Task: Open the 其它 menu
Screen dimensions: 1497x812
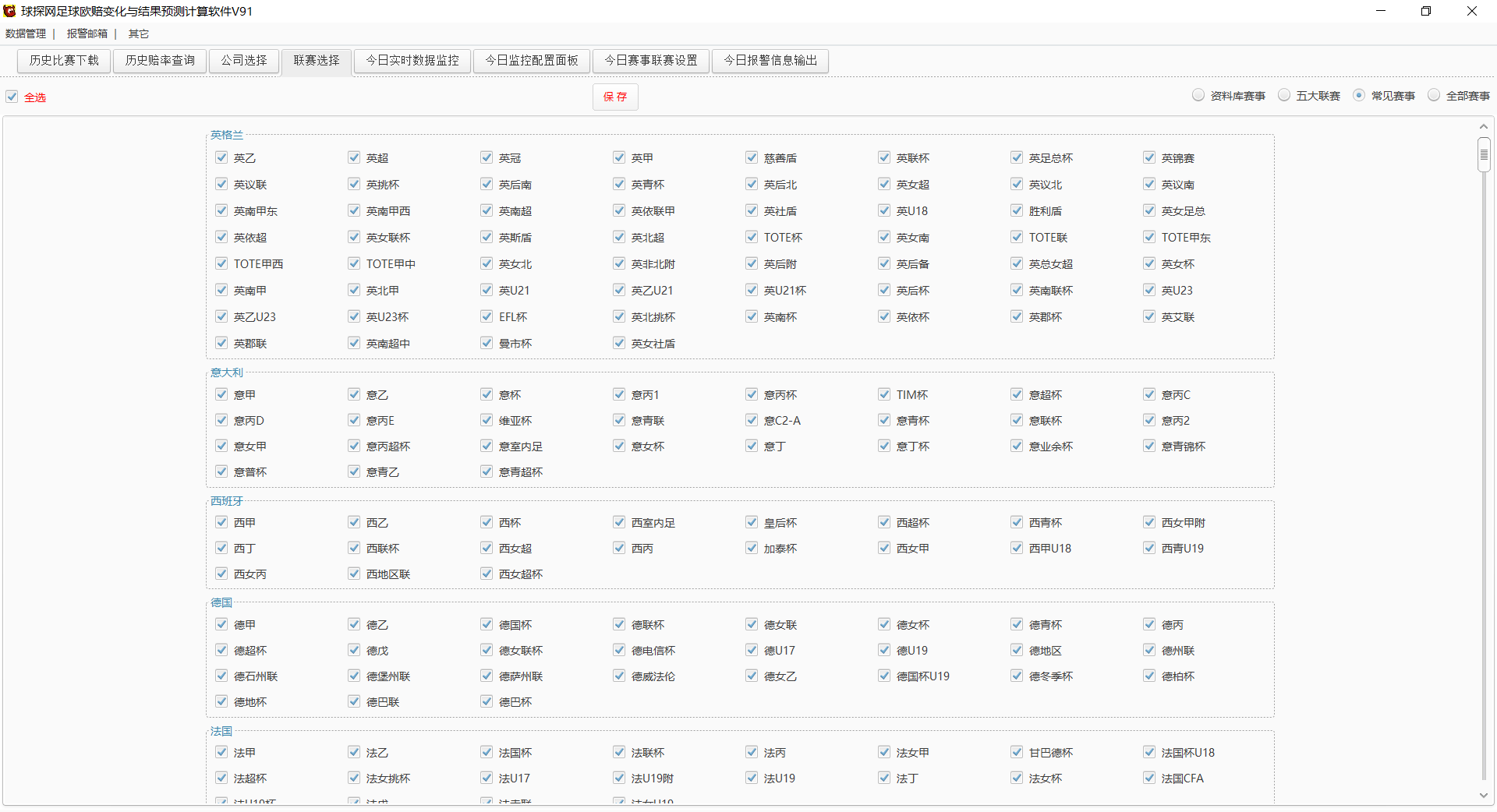Action: coord(139,34)
